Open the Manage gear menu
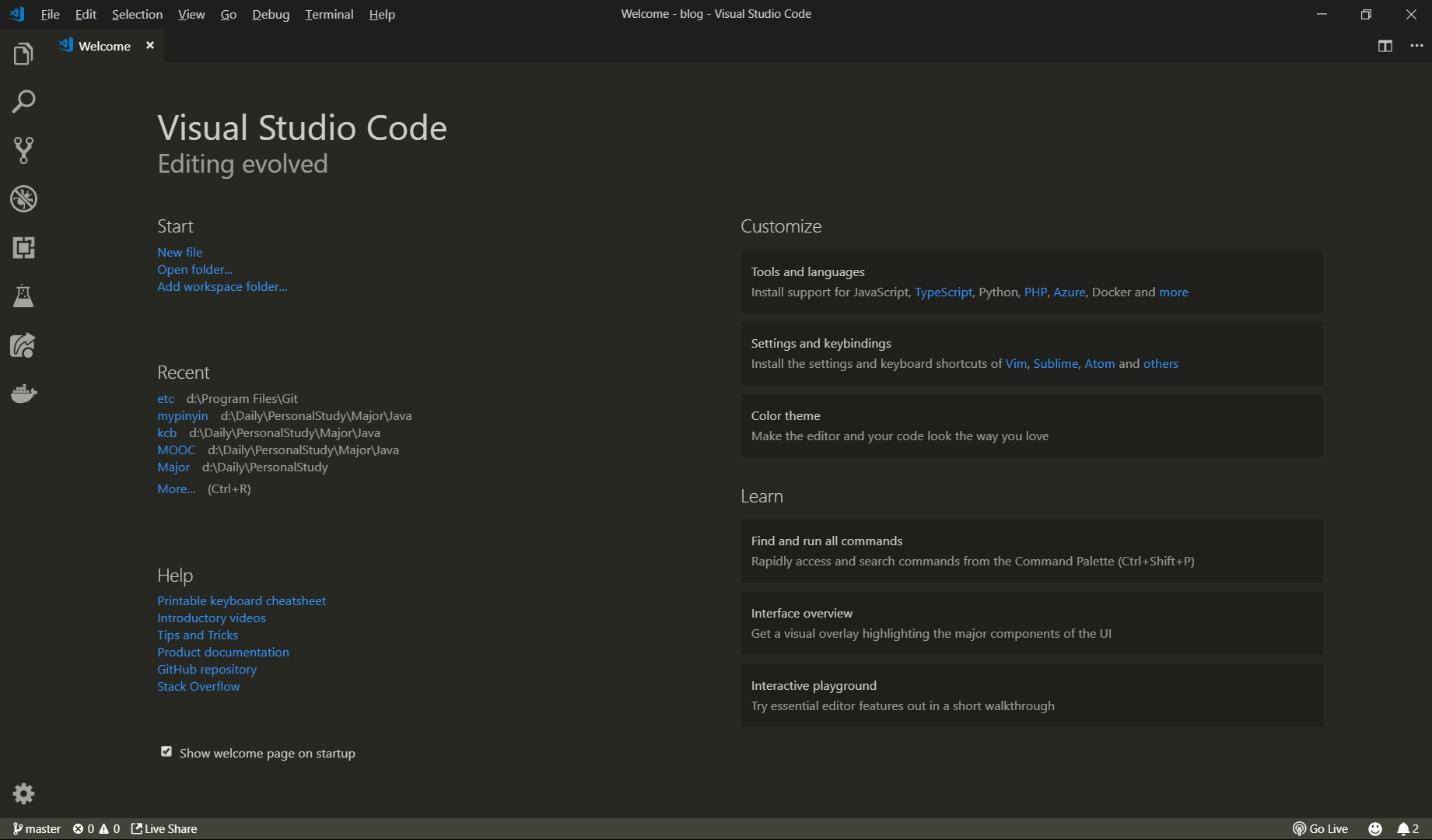Image resolution: width=1432 pixels, height=840 pixels. (x=23, y=793)
